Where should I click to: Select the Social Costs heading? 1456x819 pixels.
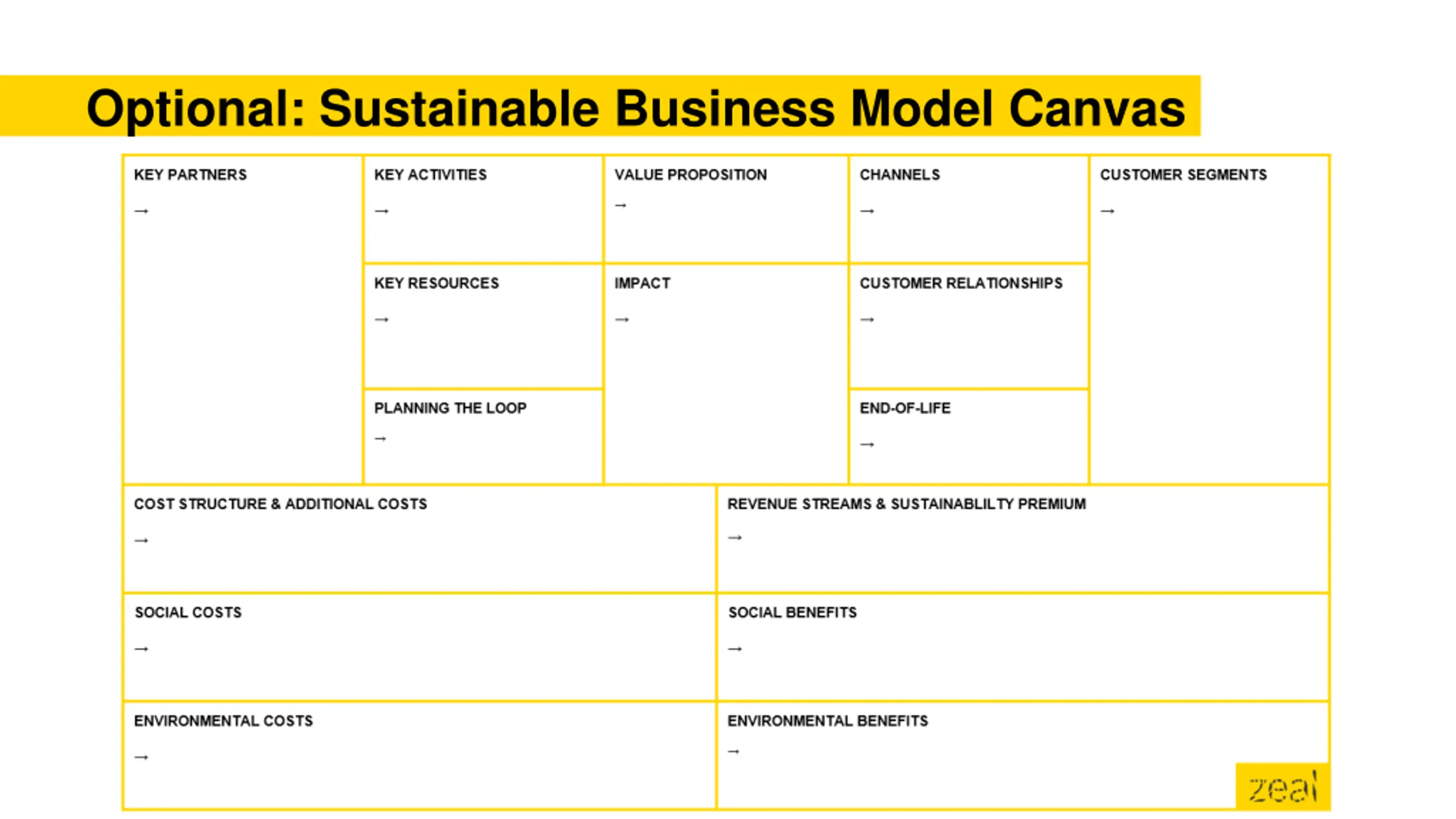[188, 612]
